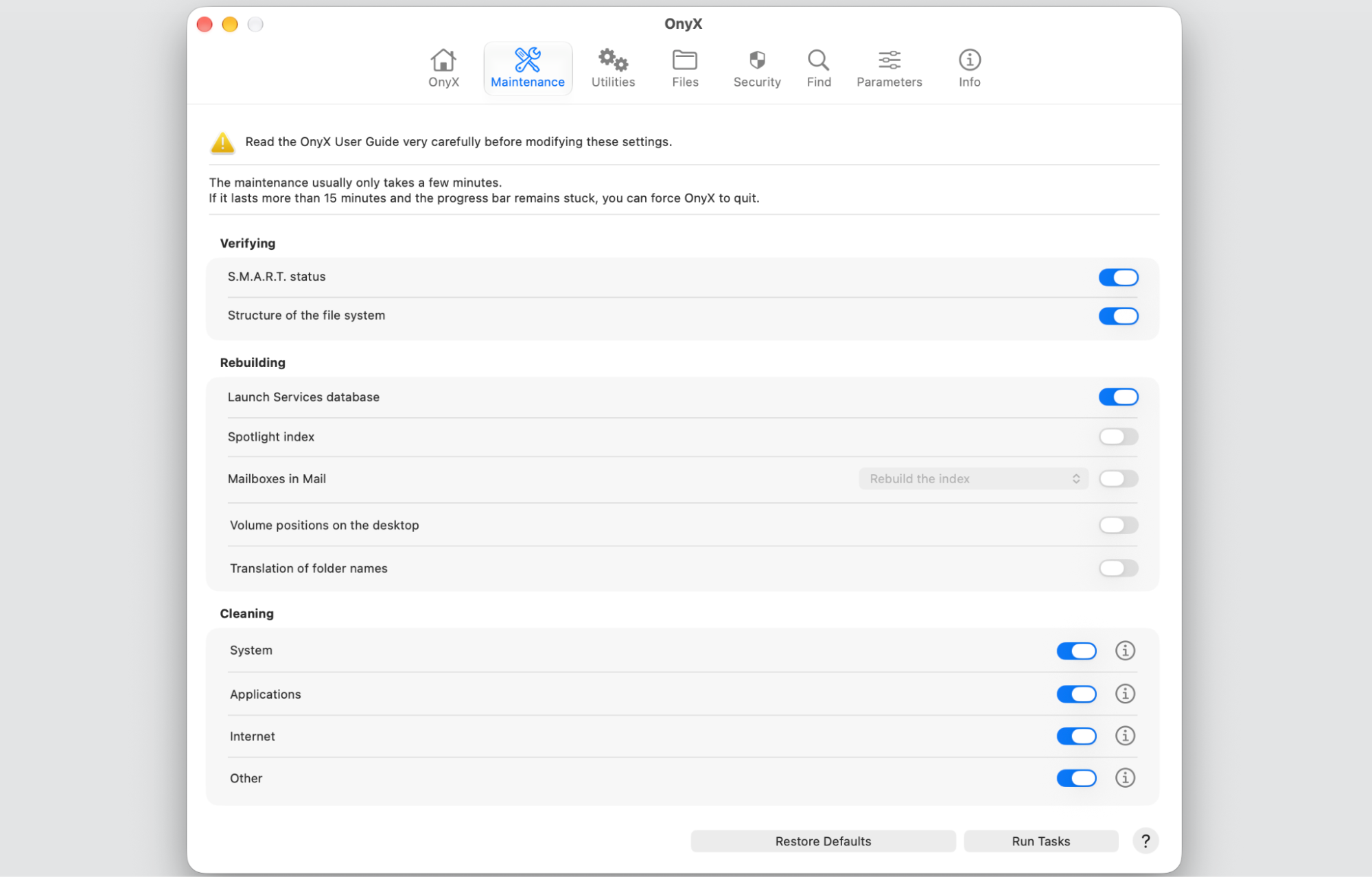Click the yellow warning triangle icon
This screenshot has height=877, width=1372.
[x=222, y=142]
